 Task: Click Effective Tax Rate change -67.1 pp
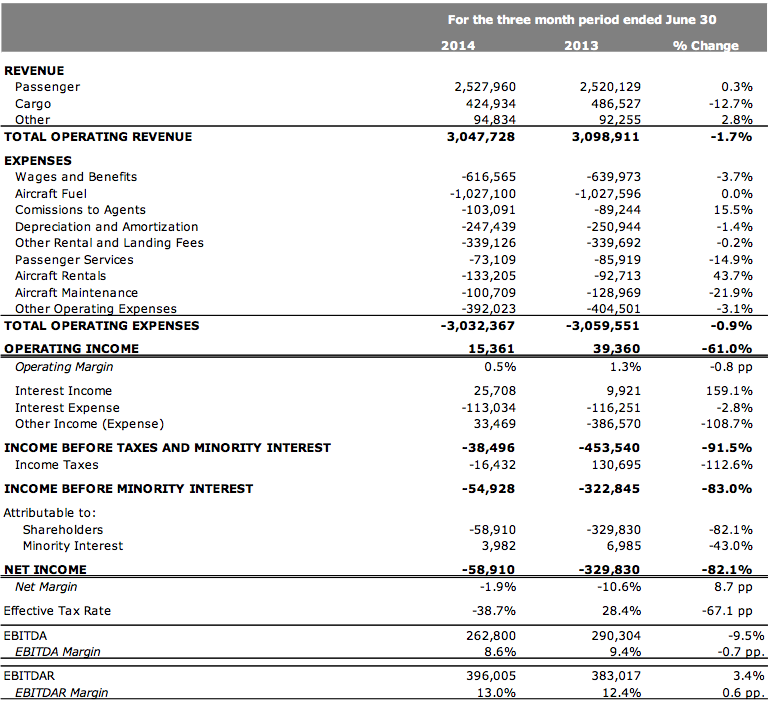728,611
